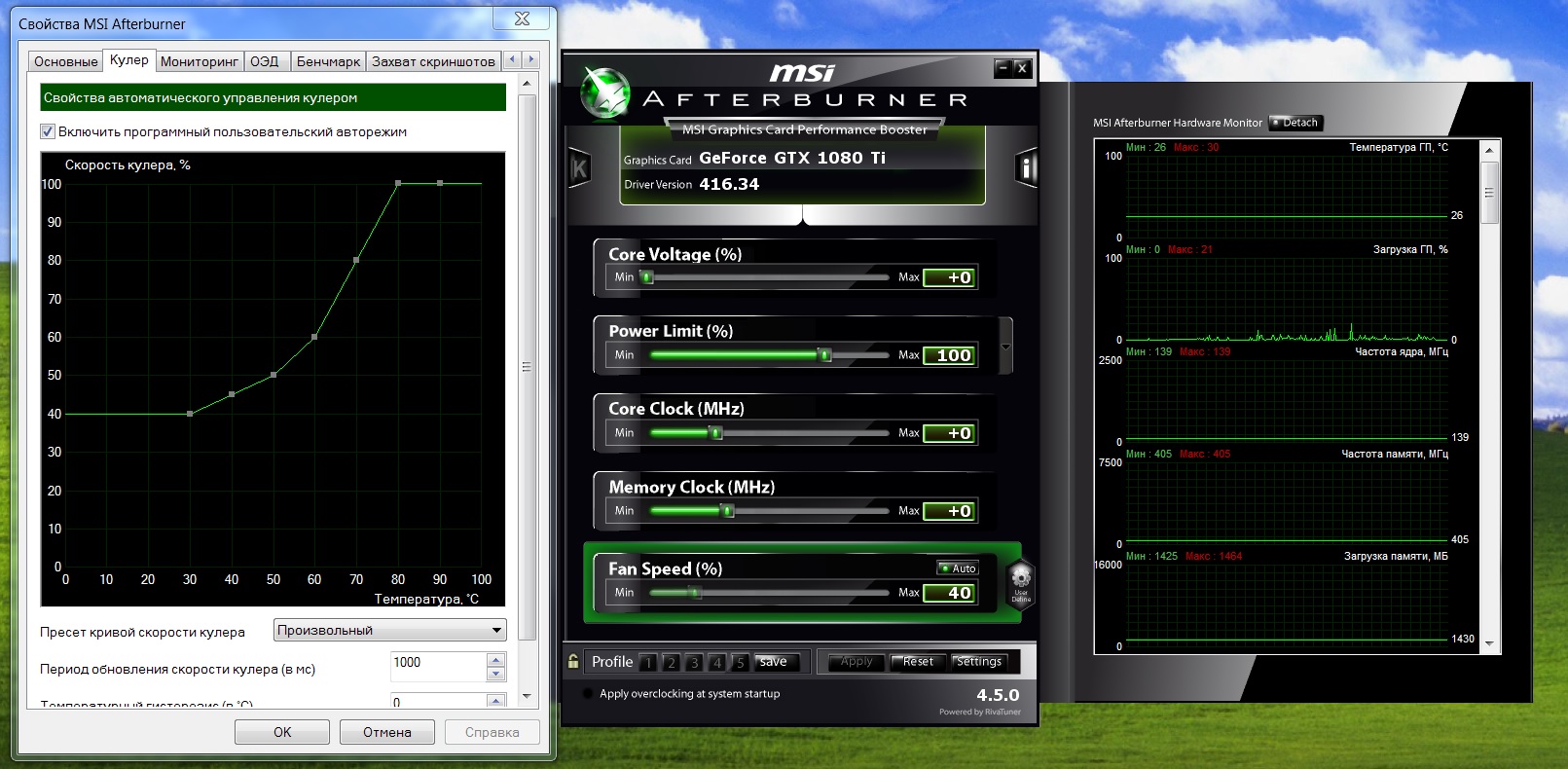Click the Fan Speed slider handle
This screenshot has height=769, width=1568.
(x=695, y=593)
